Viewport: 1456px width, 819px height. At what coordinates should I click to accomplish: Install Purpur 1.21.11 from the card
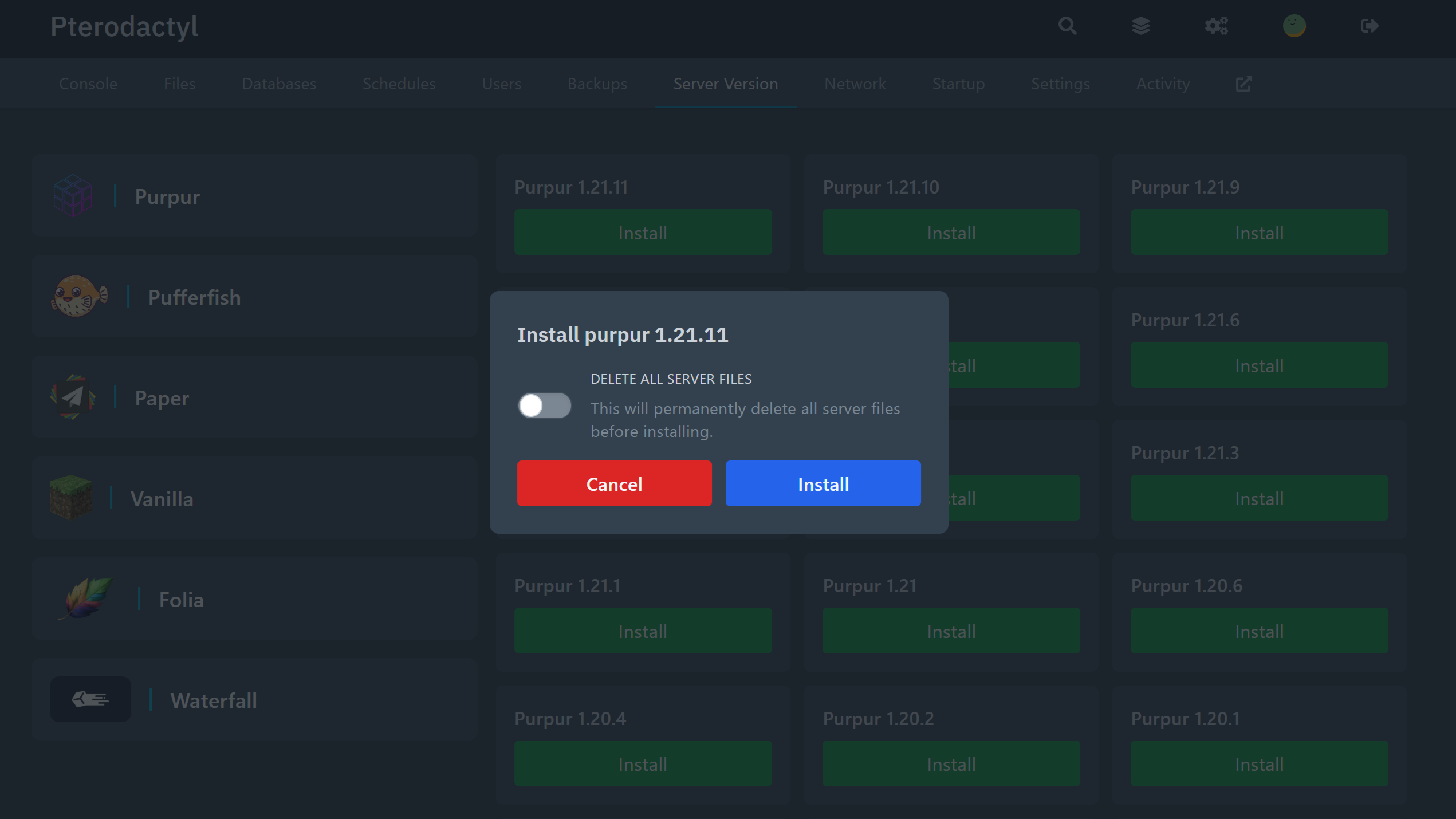tap(643, 232)
